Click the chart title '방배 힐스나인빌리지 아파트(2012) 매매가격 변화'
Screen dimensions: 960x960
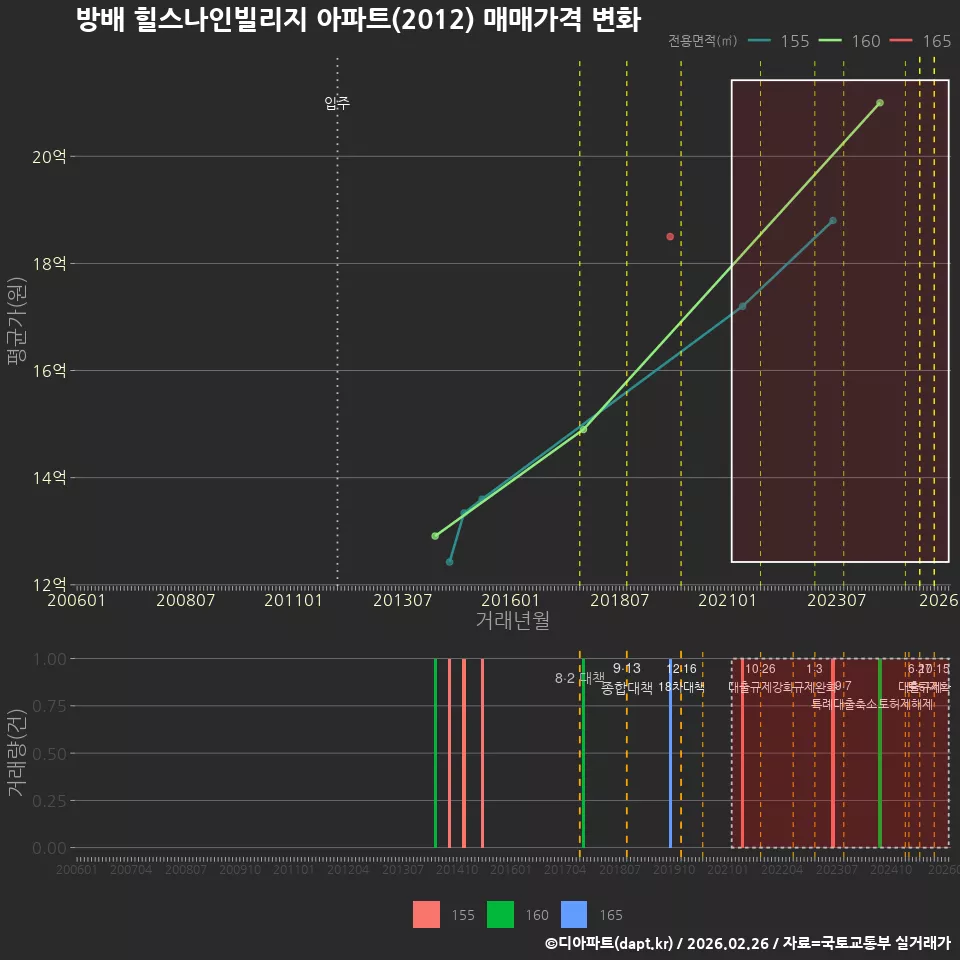pos(359,20)
